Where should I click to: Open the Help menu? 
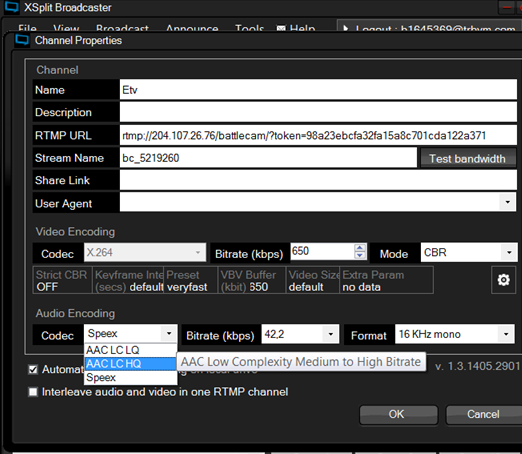296,28
